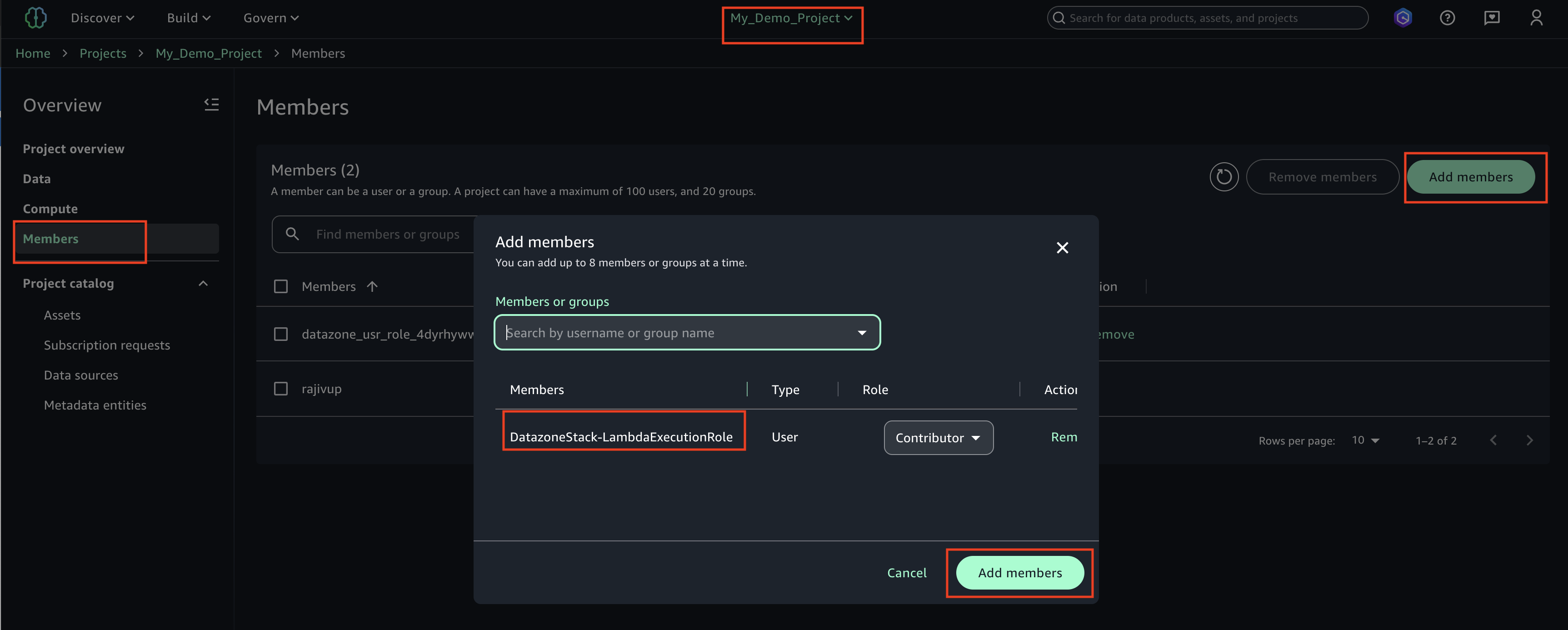
Task: Open the user profile icon
Action: coord(1536,18)
